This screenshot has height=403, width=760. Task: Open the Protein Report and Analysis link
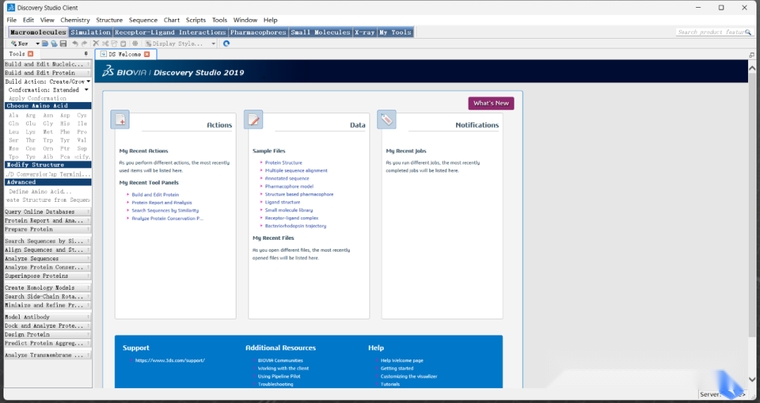(162, 202)
